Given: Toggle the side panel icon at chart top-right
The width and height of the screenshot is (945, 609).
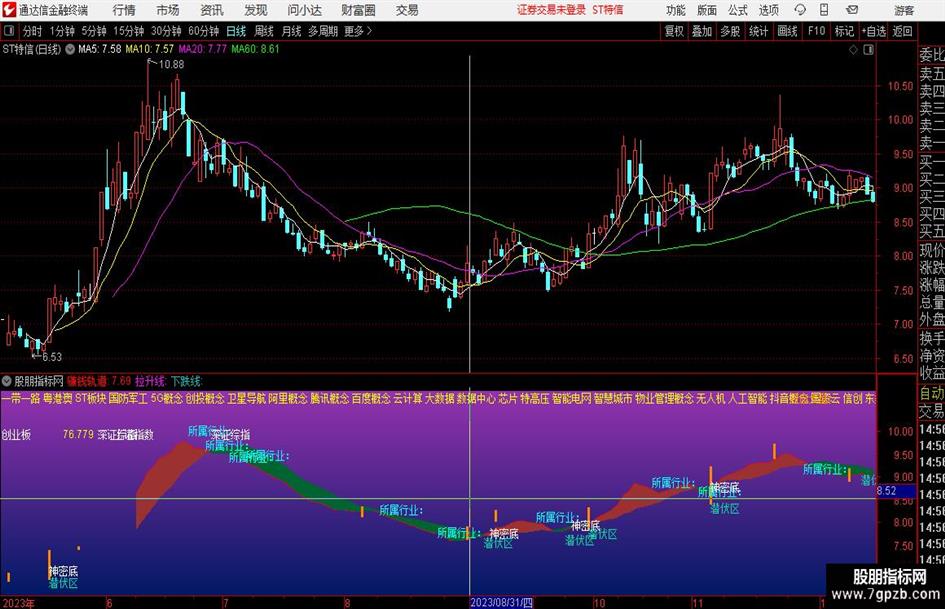Looking at the screenshot, I should [868, 49].
